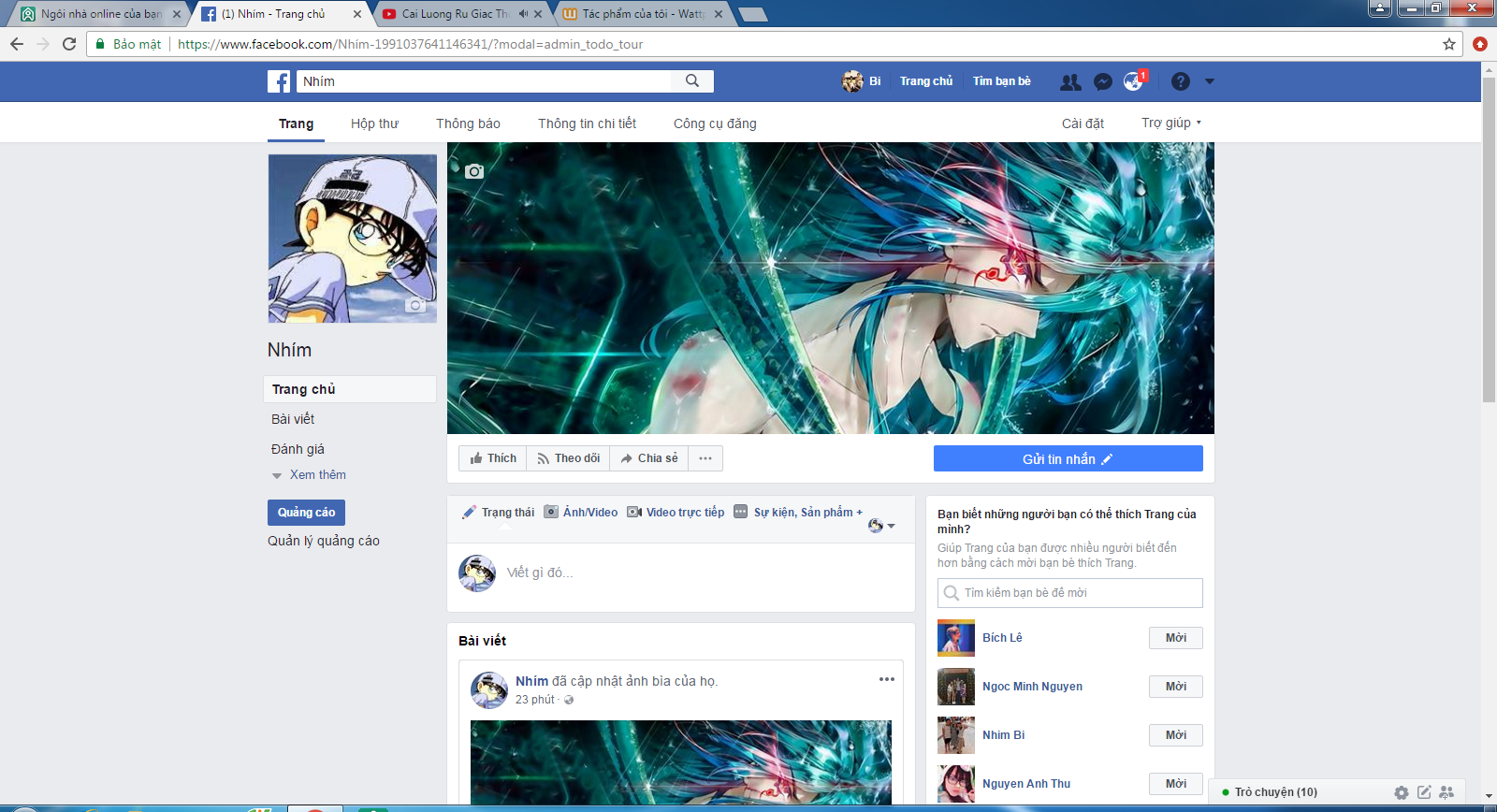Click the Theo dõi button

tap(568, 458)
